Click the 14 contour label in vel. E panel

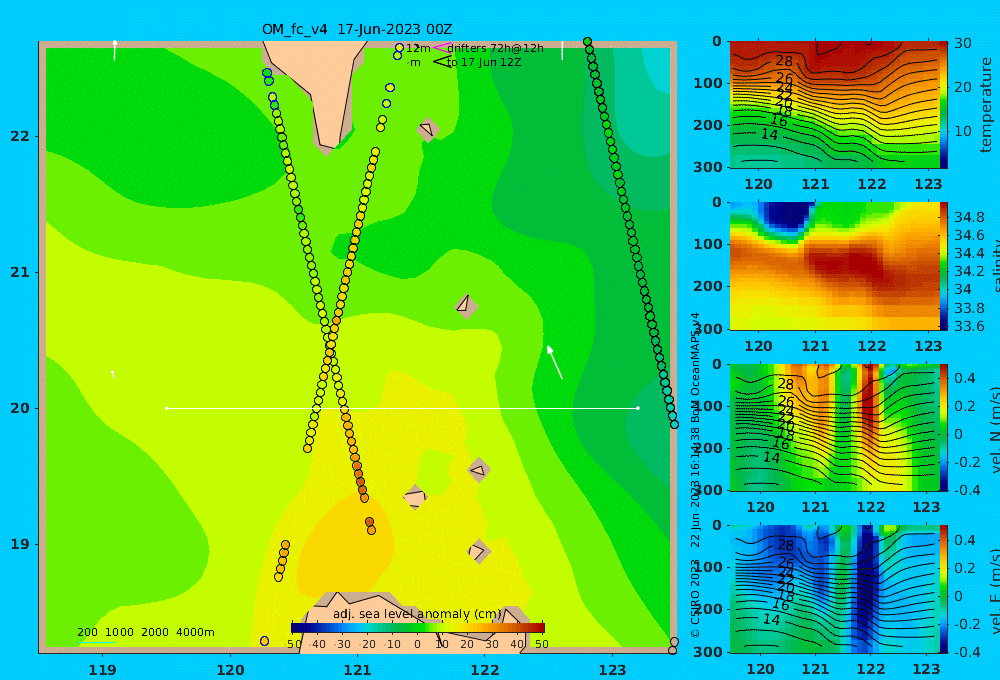[771, 619]
